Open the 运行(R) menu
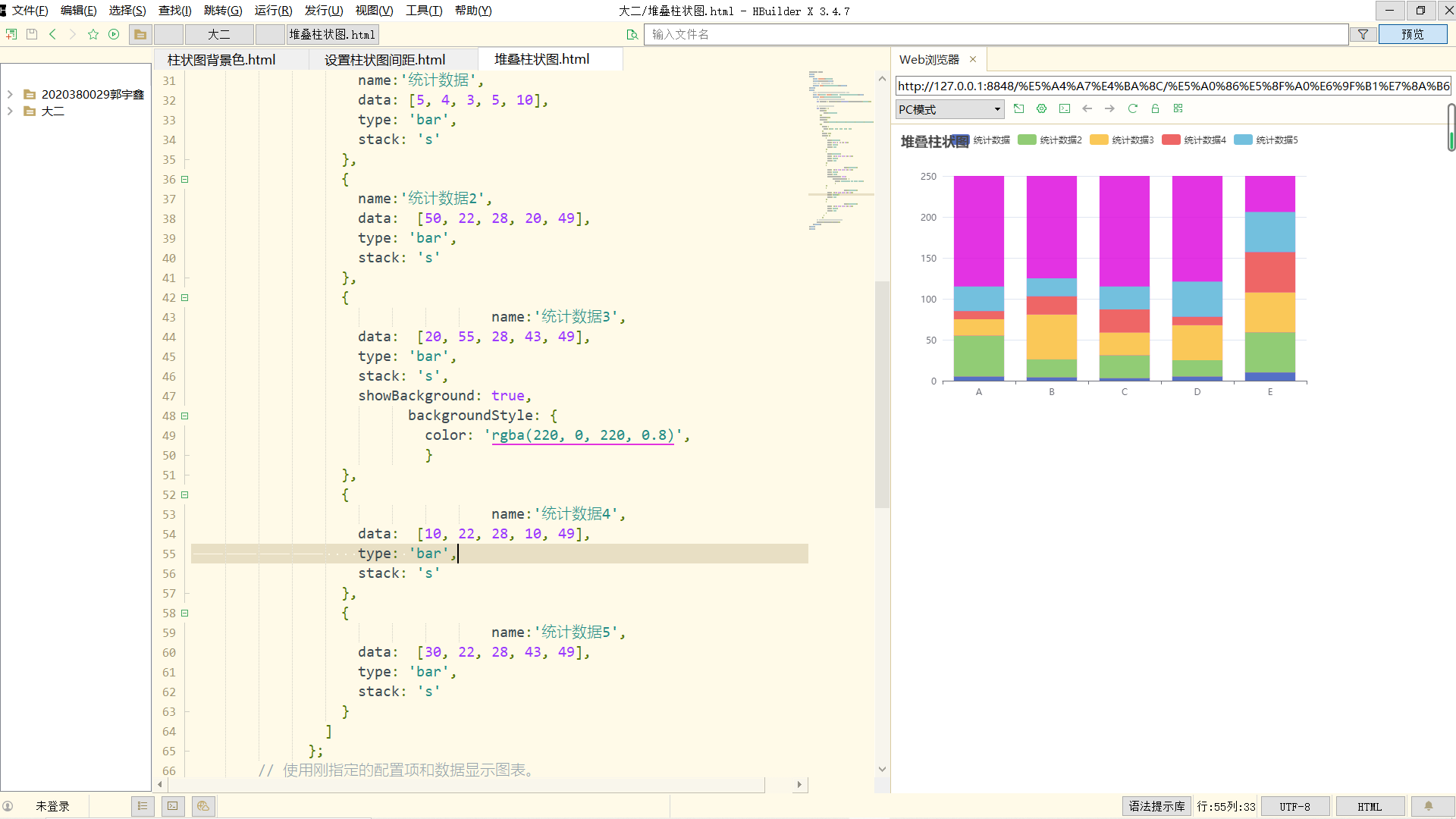Screen dimensions: 1456x819 273,11
